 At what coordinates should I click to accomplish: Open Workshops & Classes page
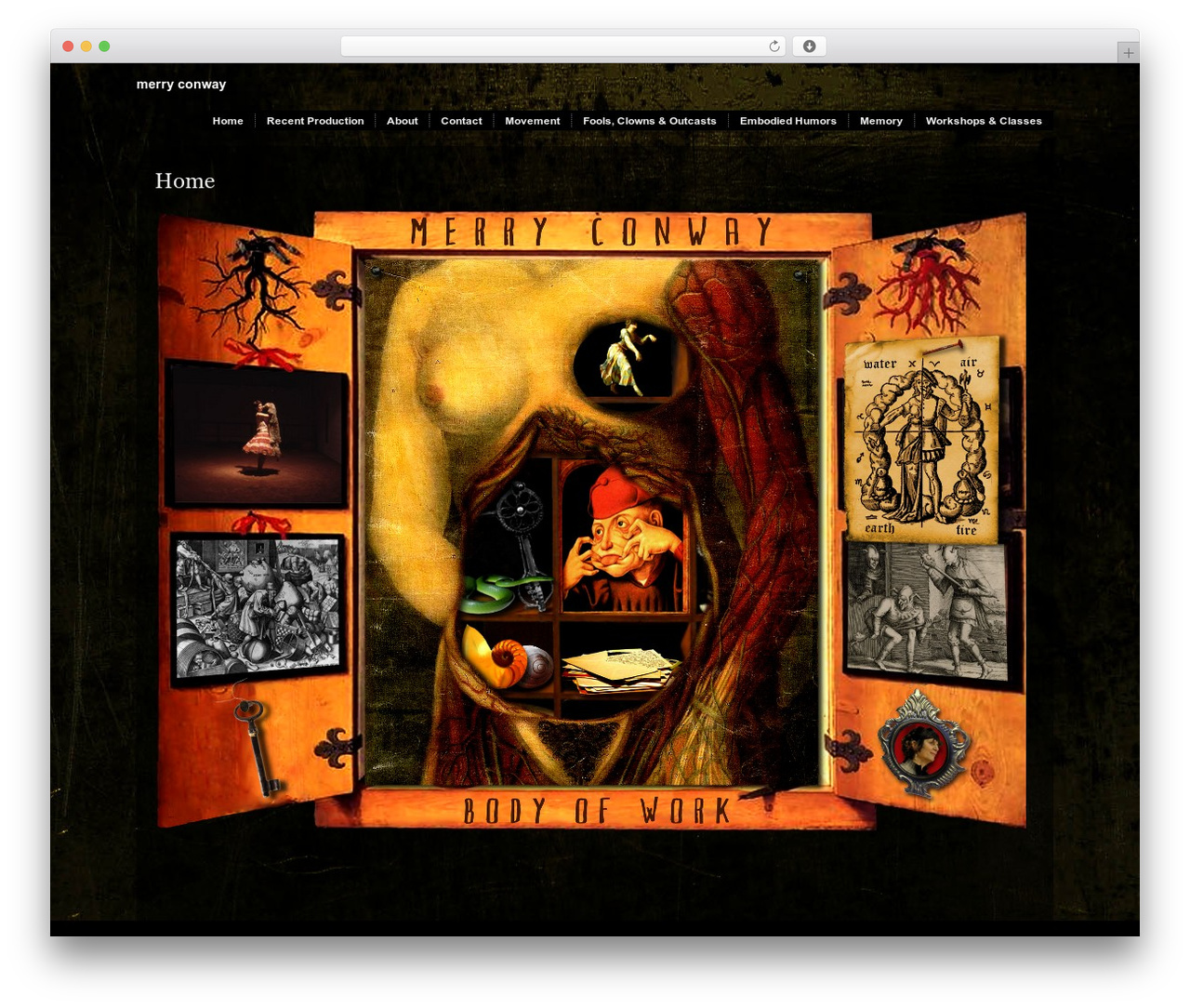point(984,121)
